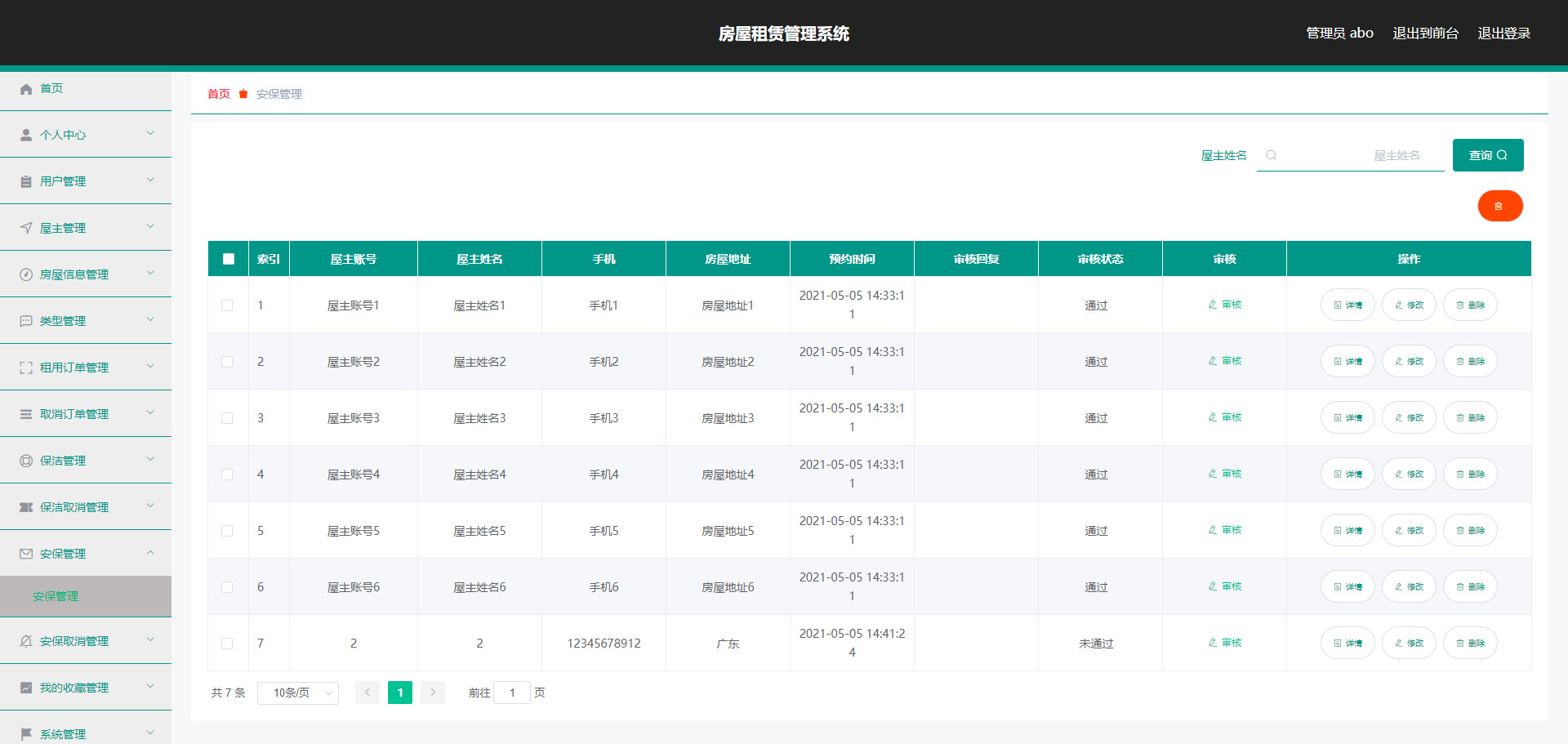Check the checkbox for row index 7
1568x744 pixels.
[227, 644]
